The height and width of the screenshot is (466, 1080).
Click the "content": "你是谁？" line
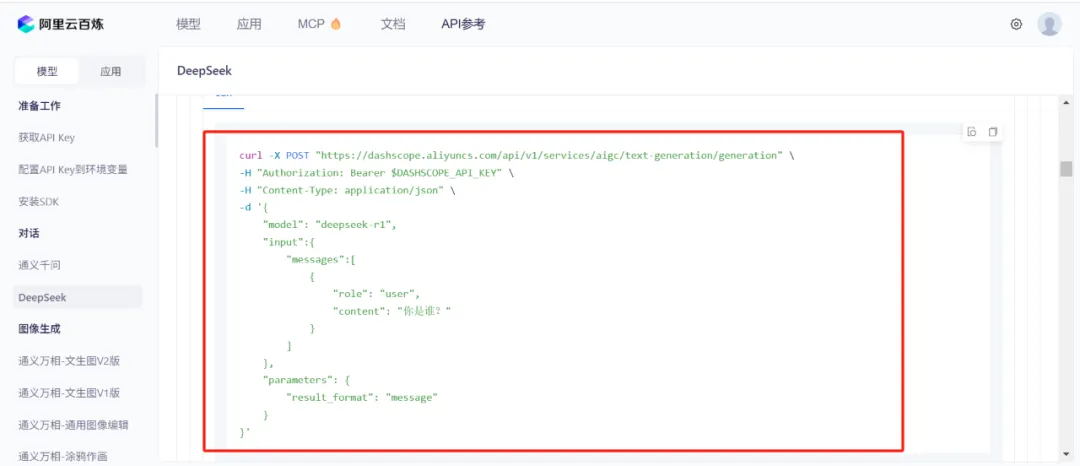pos(391,311)
